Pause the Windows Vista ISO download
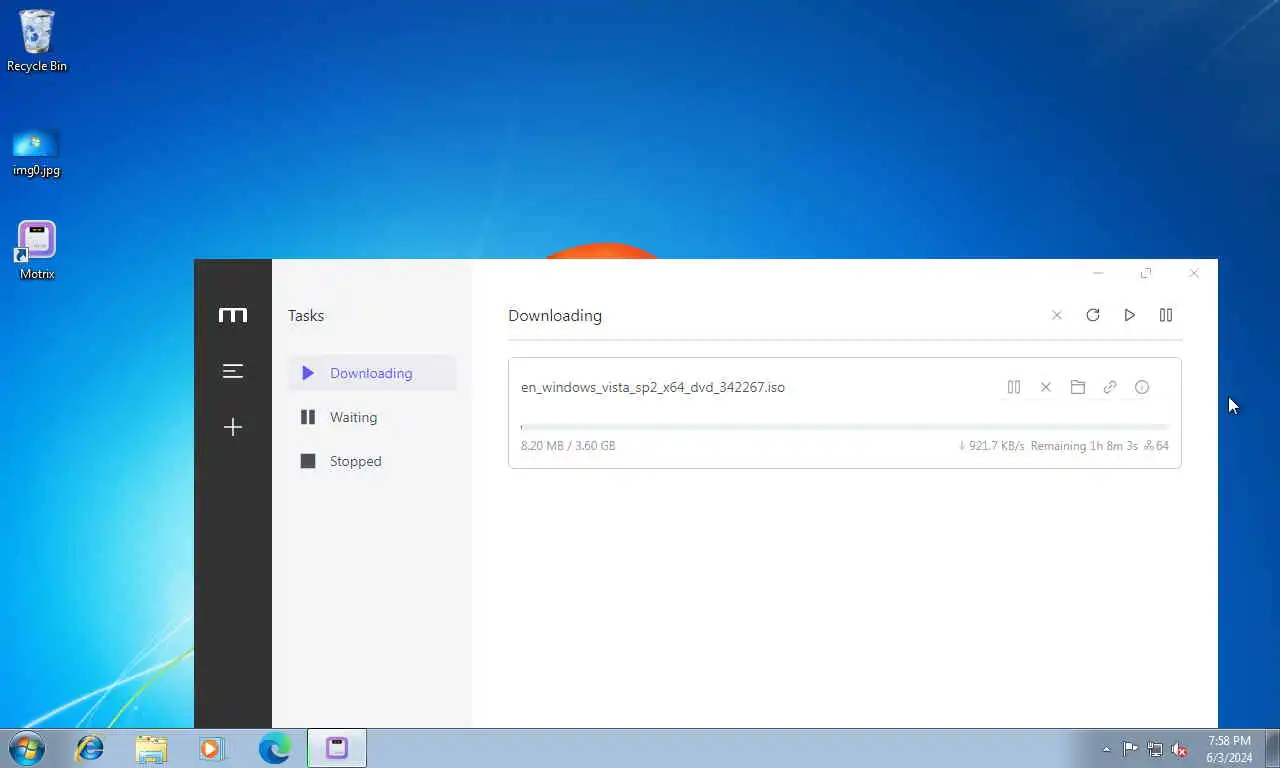This screenshot has width=1280, height=768. [1014, 387]
